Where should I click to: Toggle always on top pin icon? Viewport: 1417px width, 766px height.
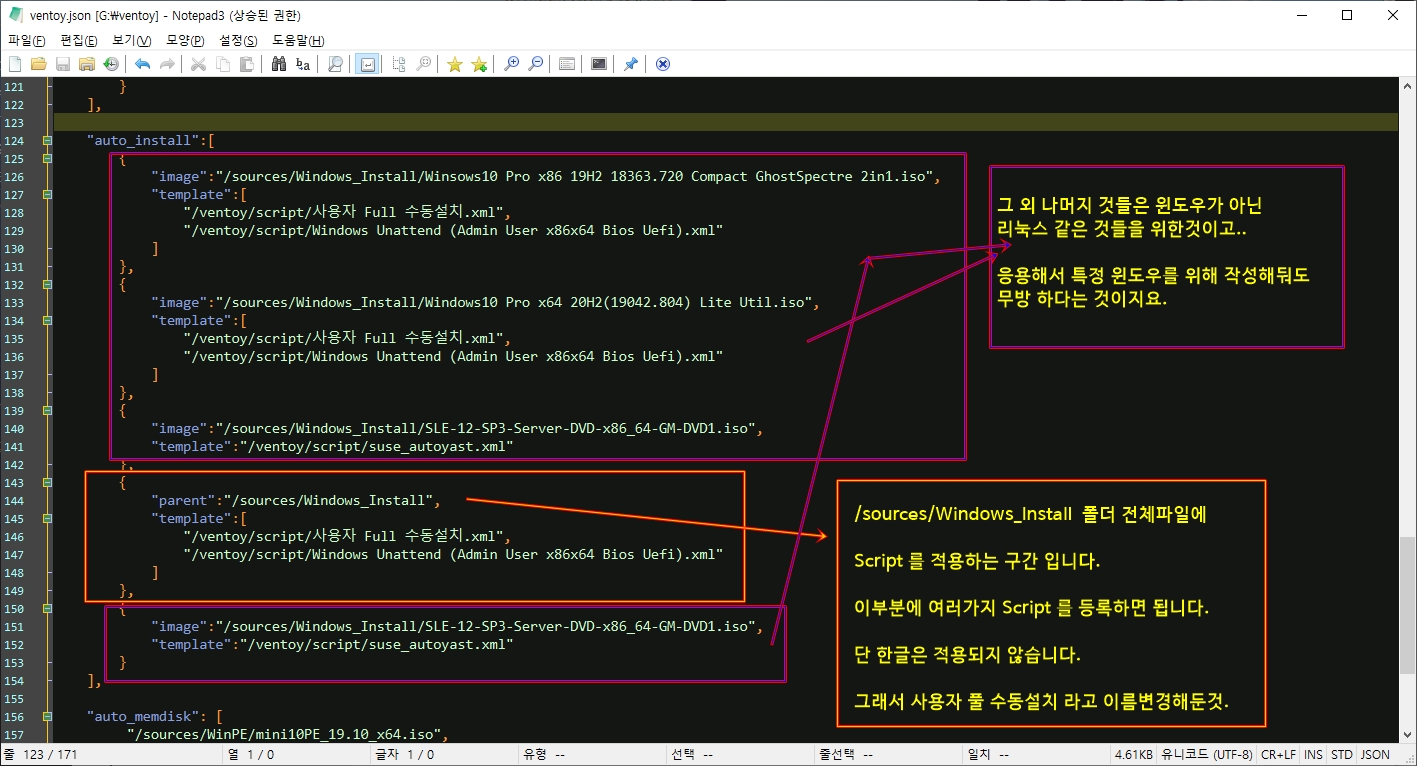click(x=631, y=64)
